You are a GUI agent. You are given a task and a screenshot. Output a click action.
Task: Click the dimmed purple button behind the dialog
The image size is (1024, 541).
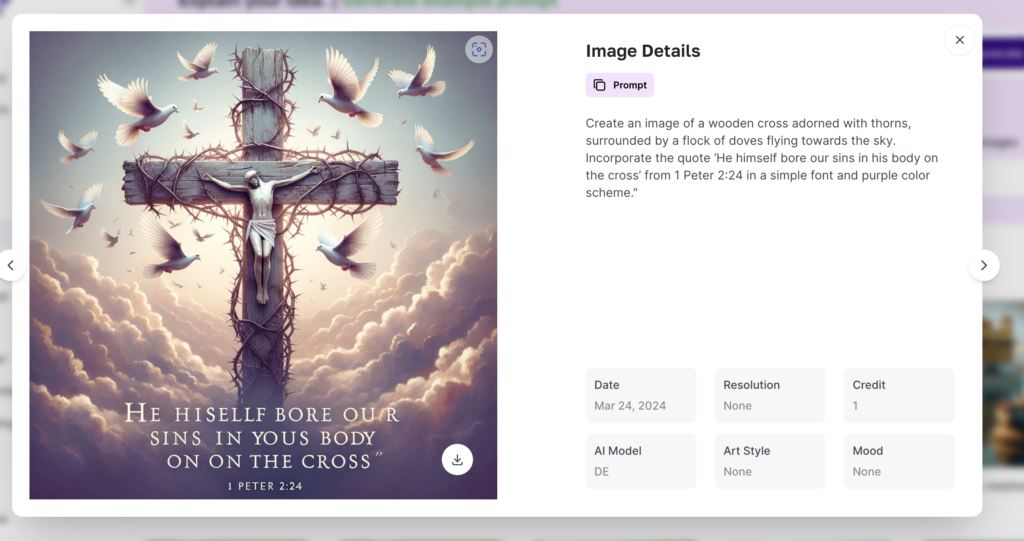(1002, 54)
